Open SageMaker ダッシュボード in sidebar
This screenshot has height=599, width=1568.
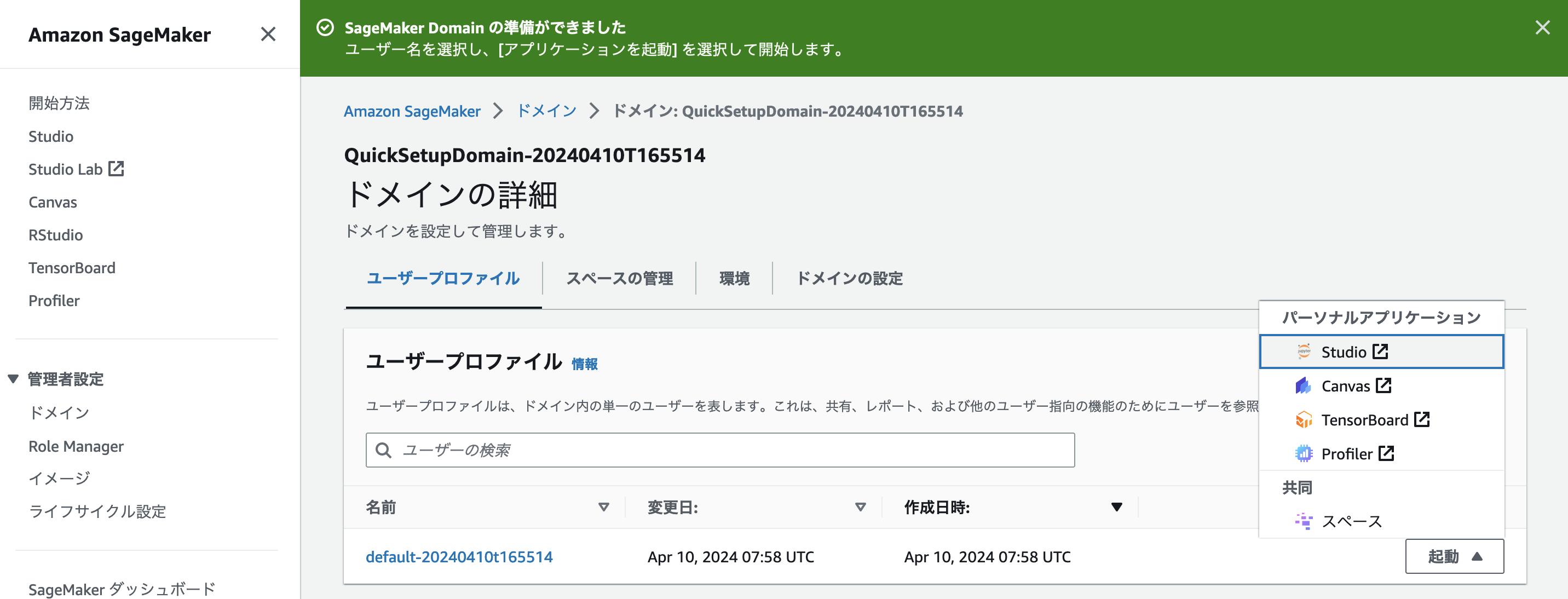click(122, 589)
